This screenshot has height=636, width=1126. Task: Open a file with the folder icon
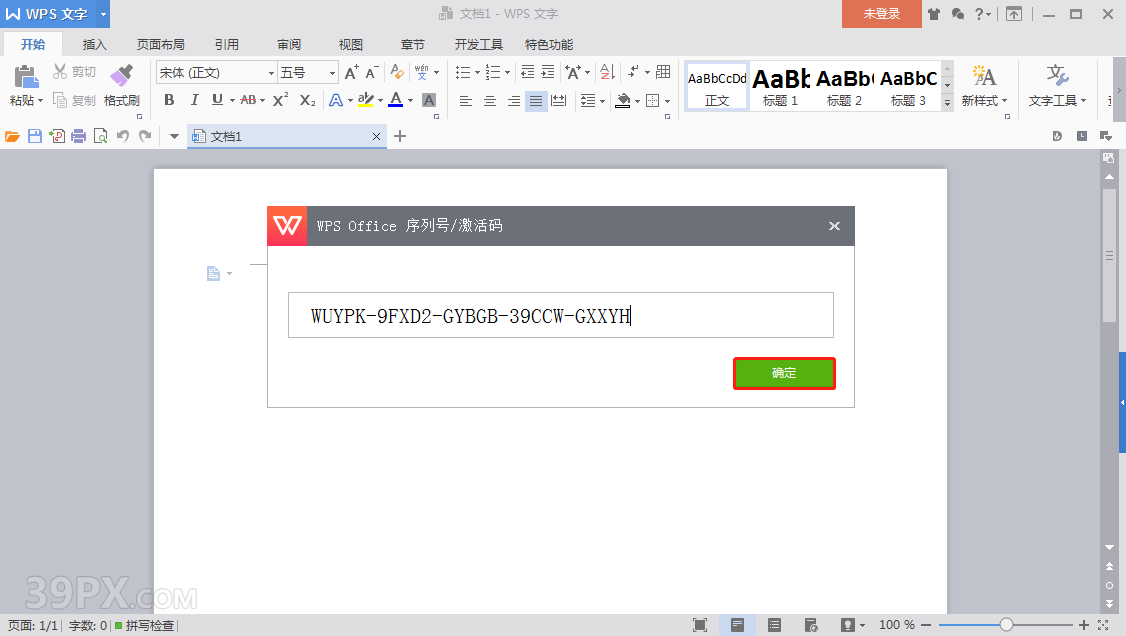point(12,136)
